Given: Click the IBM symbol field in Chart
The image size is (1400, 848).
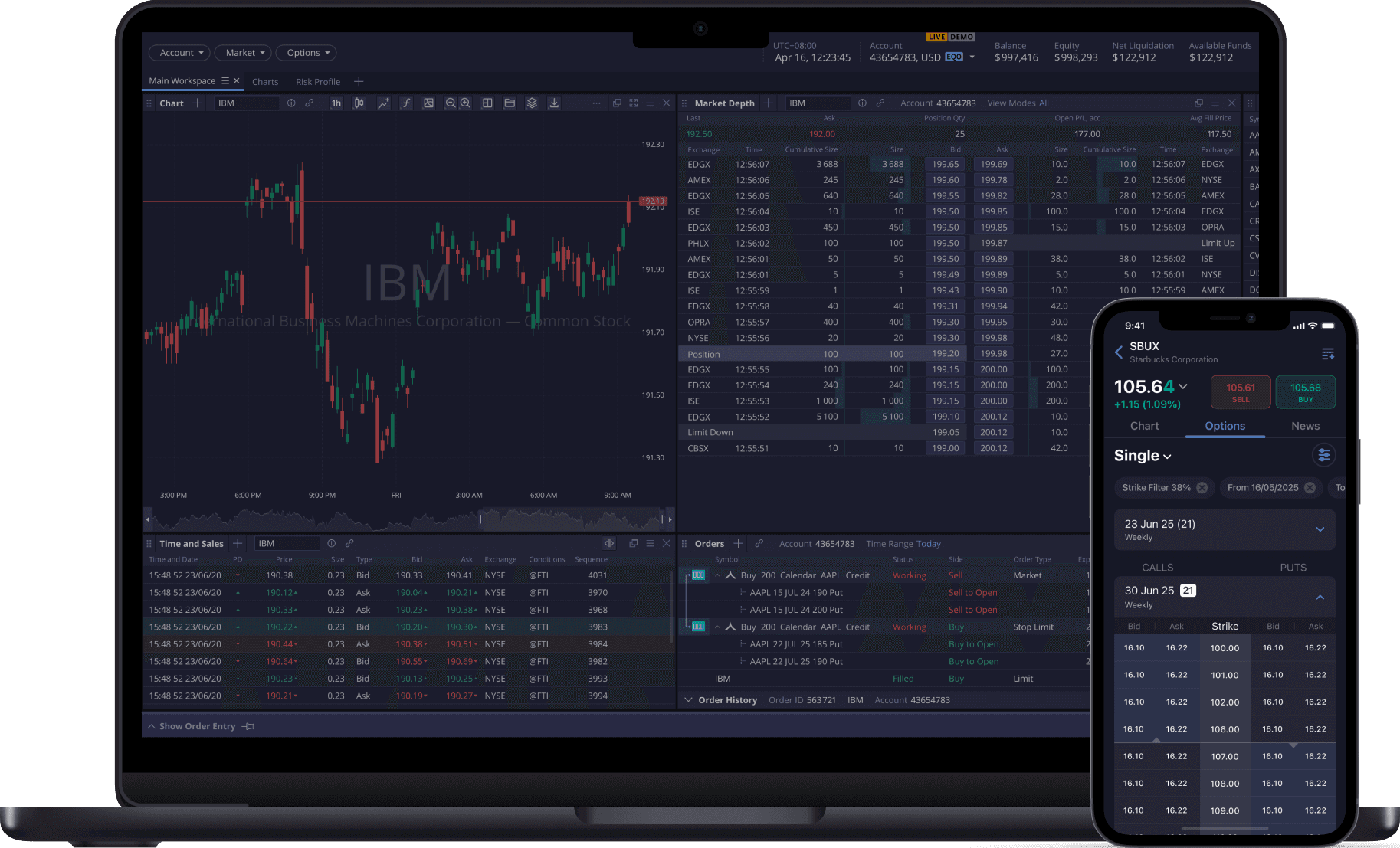Looking at the screenshot, I should coord(247,103).
